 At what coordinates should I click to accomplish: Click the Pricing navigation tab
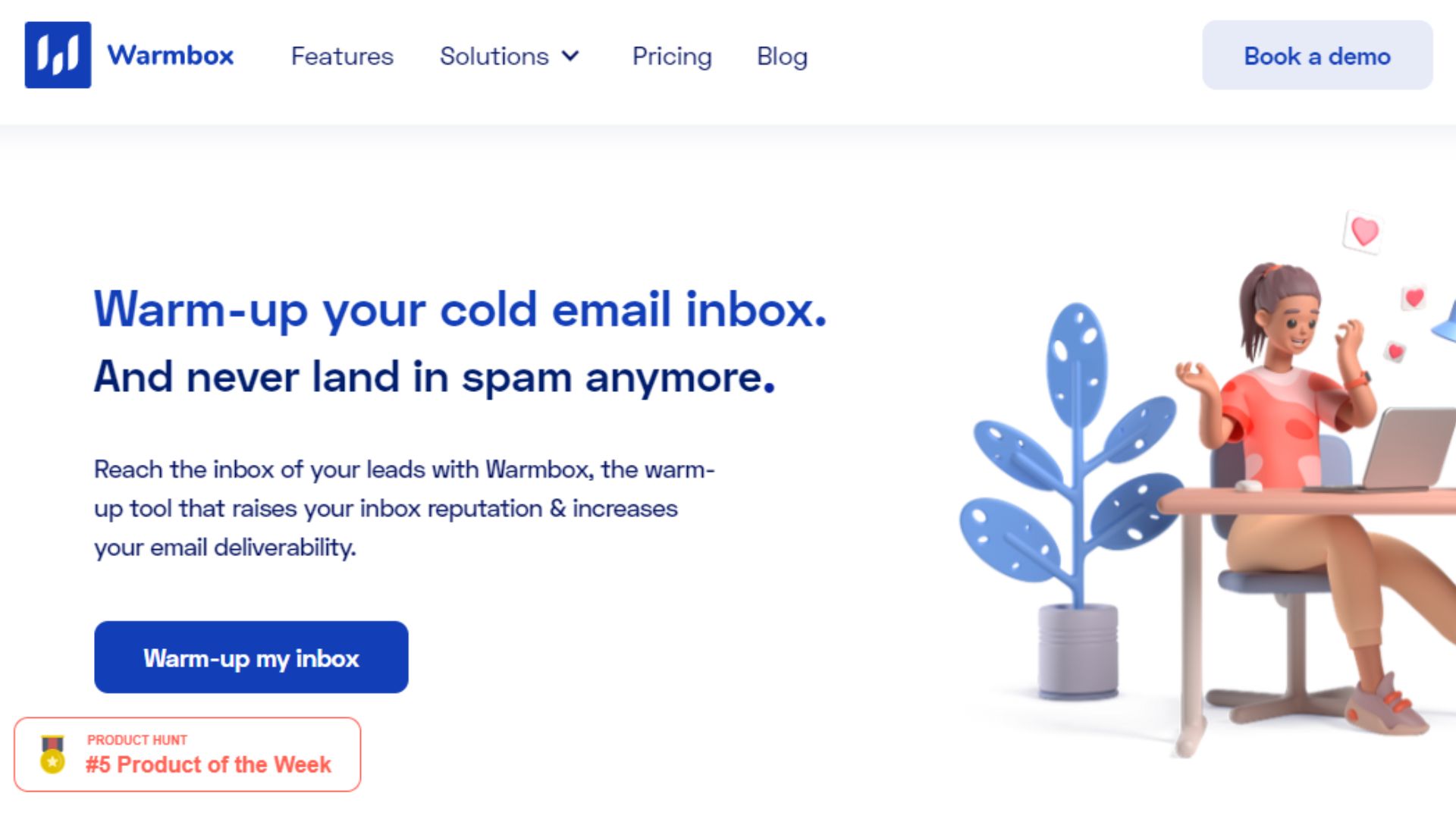pyautogui.click(x=671, y=55)
